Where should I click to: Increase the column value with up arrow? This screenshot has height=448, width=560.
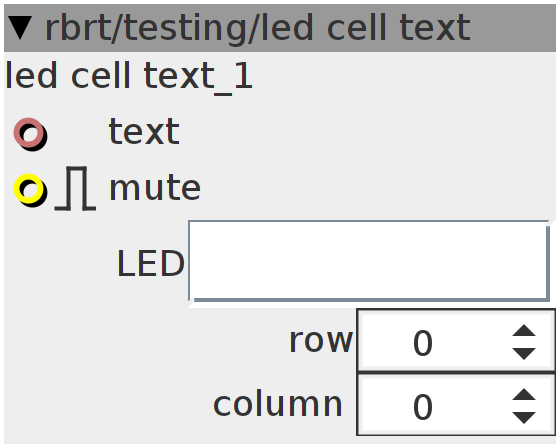524,394
